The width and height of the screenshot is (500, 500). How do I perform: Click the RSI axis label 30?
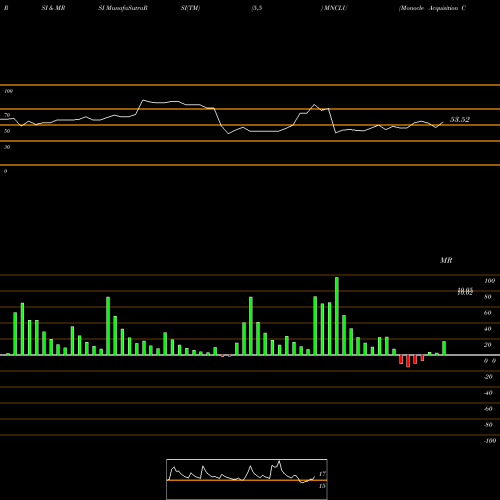7,147
